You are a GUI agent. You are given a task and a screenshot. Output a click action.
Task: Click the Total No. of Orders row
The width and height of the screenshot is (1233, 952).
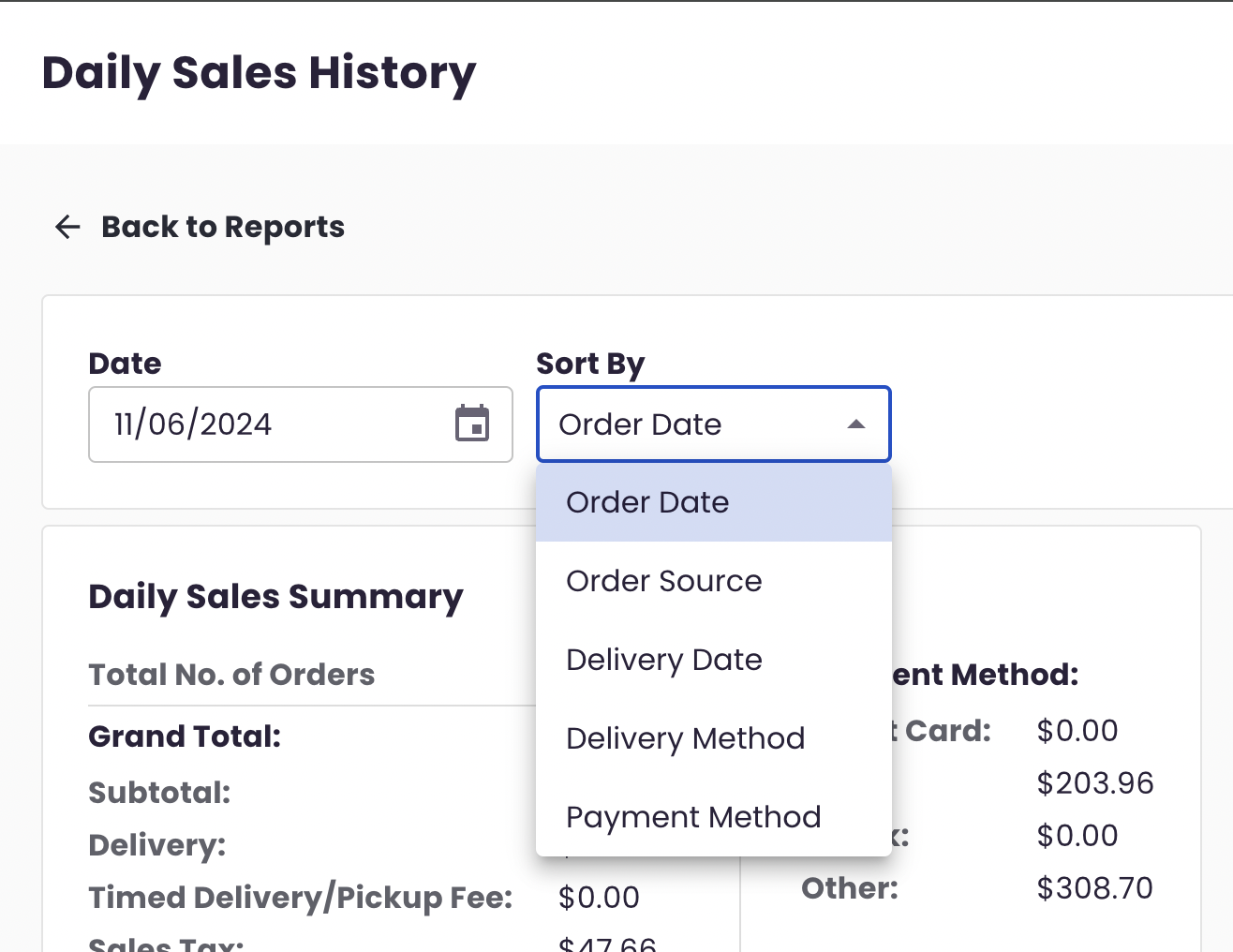click(x=231, y=674)
